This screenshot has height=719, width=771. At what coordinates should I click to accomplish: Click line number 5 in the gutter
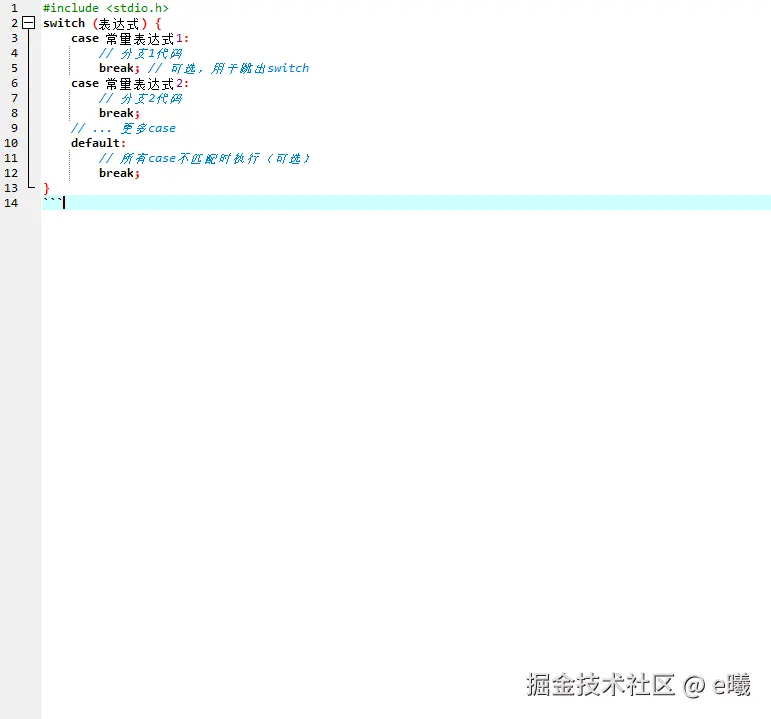point(14,68)
